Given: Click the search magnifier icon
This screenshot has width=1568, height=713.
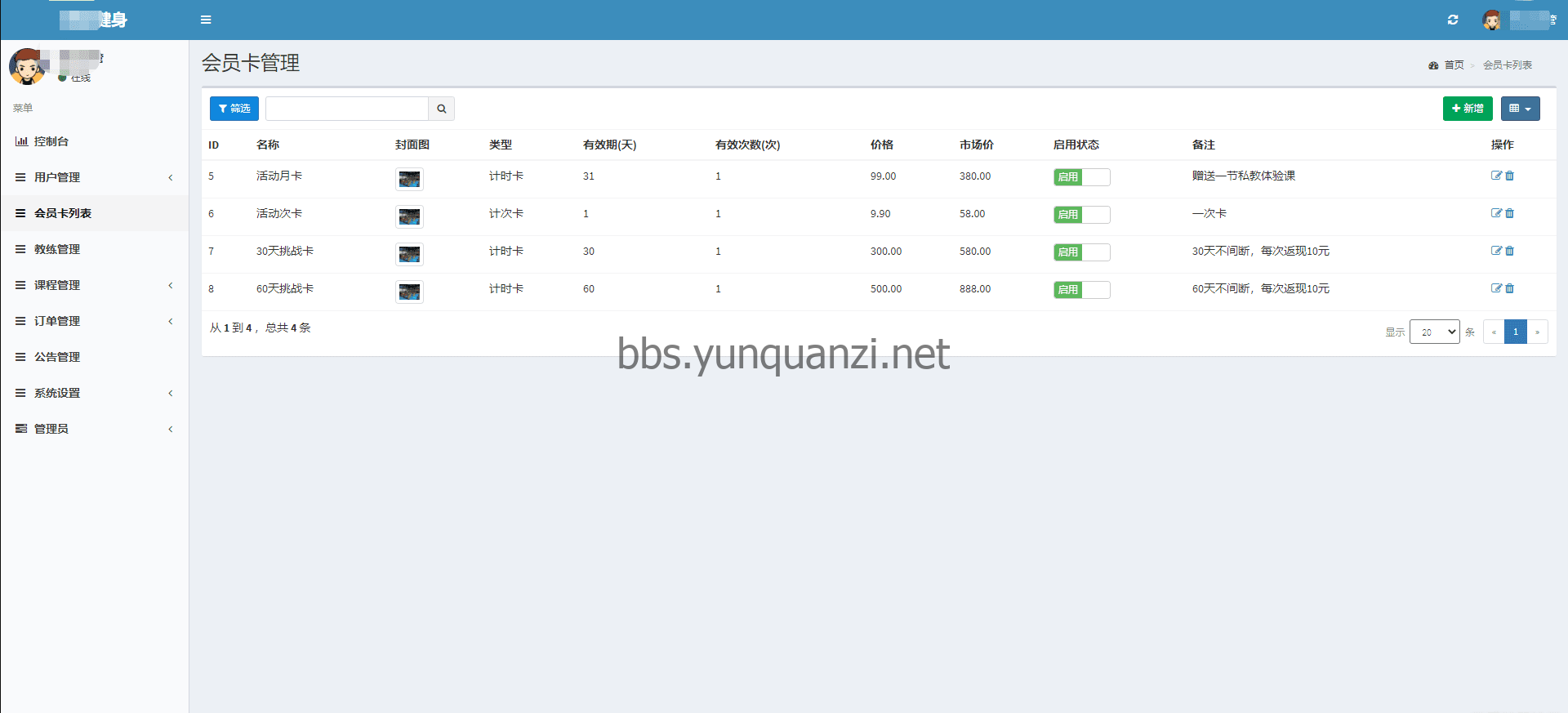Looking at the screenshot, I should coord(441,109).
